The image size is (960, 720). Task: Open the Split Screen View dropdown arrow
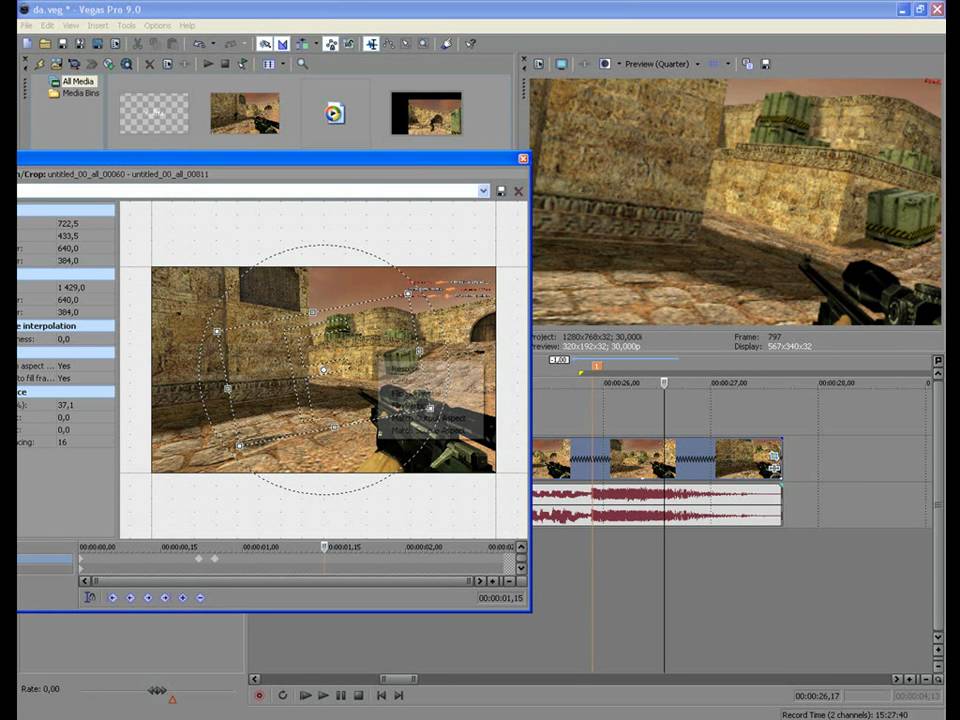(x=619, y=64)
